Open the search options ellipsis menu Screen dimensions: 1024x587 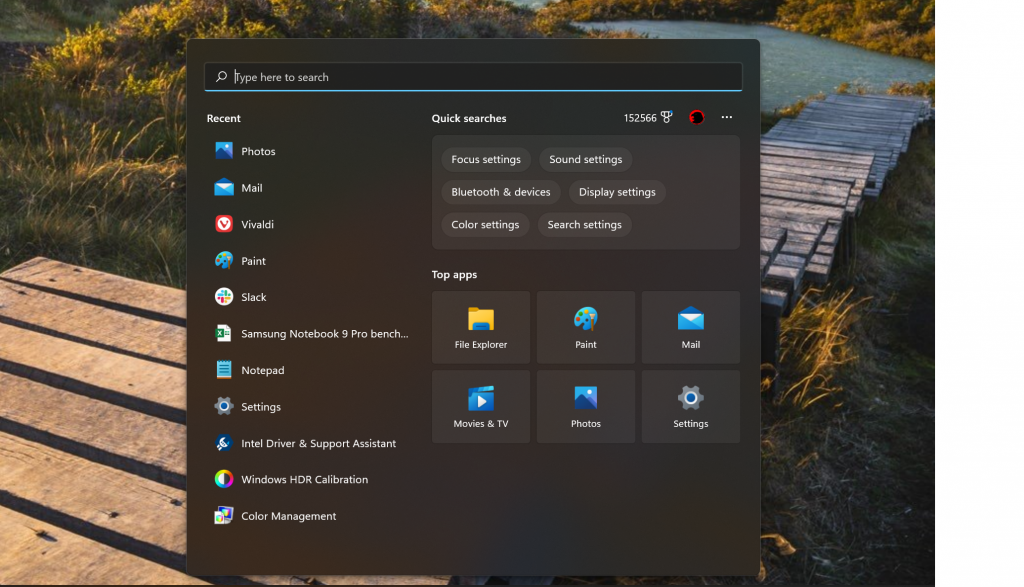click(x=726, y=117)
